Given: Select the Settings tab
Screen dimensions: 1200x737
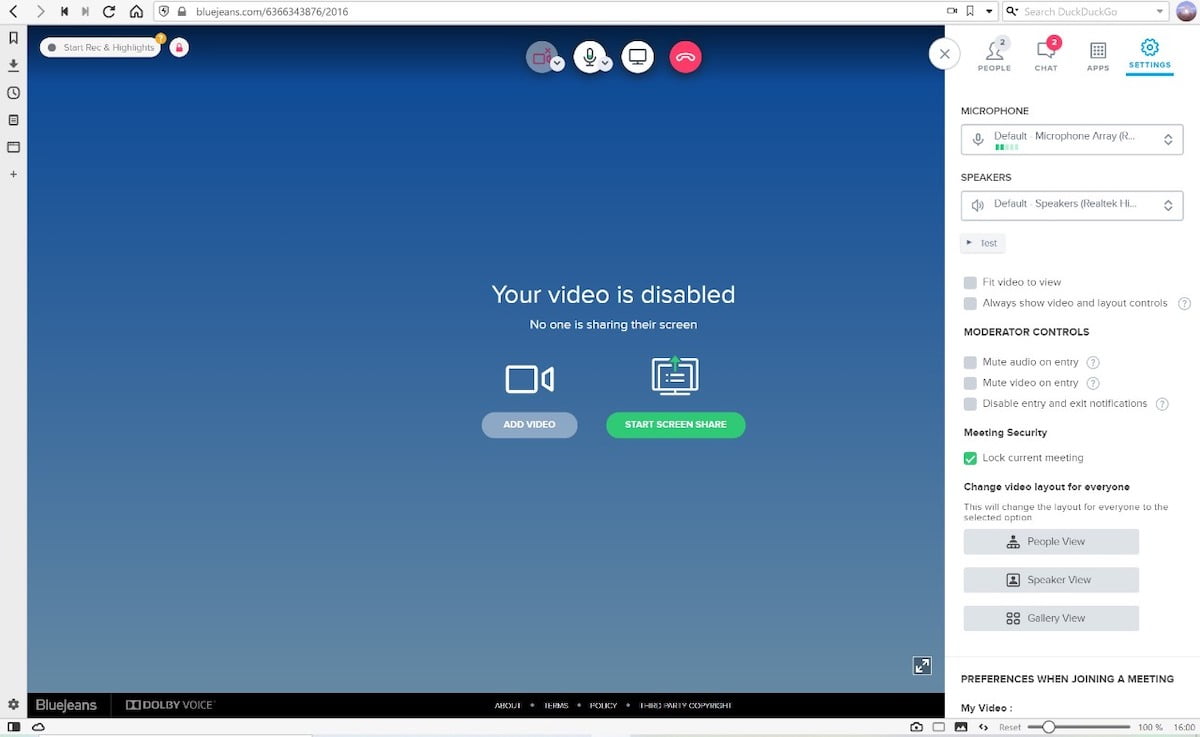Looking at the screenshot, I should click(1149, 55).
